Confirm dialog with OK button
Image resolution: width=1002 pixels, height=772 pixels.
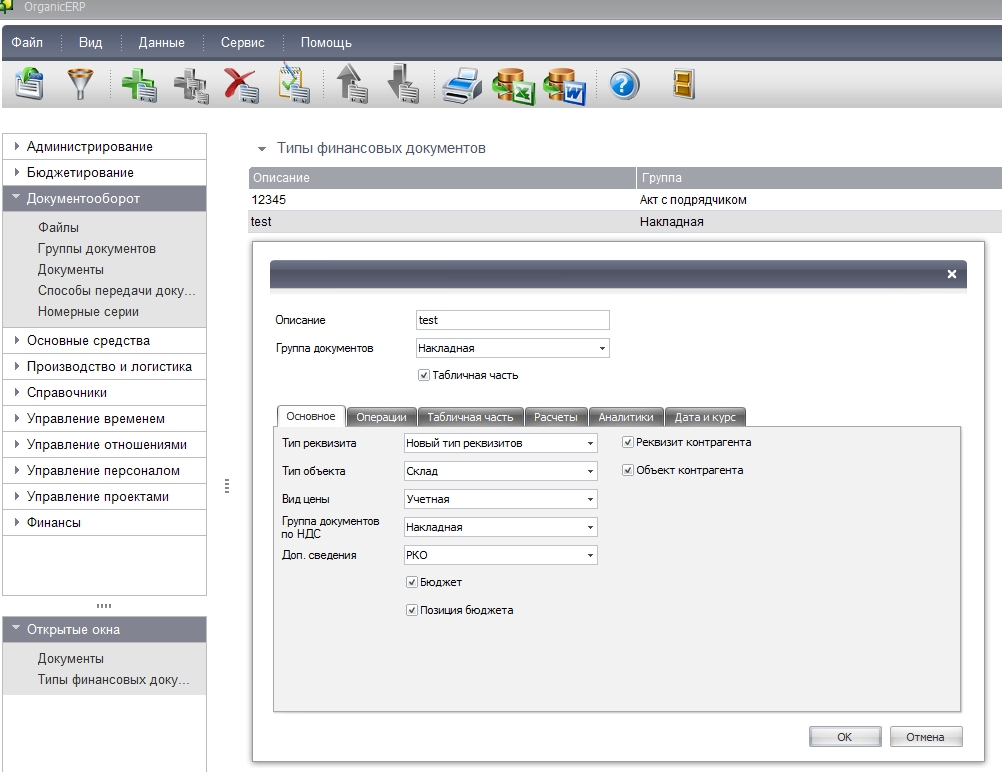[x=845, y=737]
